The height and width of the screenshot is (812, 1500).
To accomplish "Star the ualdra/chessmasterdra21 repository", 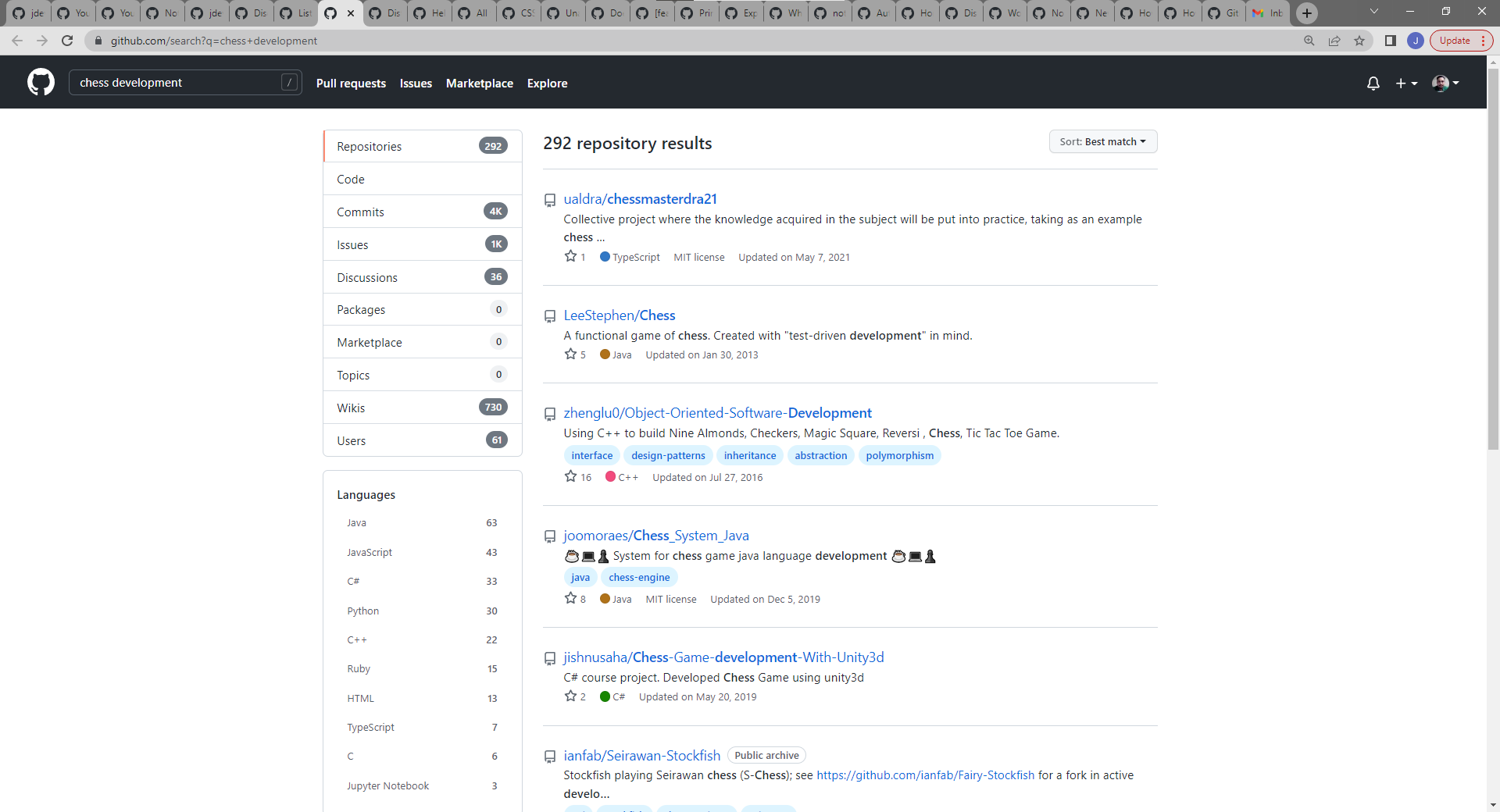I will (x=570, y=256).
